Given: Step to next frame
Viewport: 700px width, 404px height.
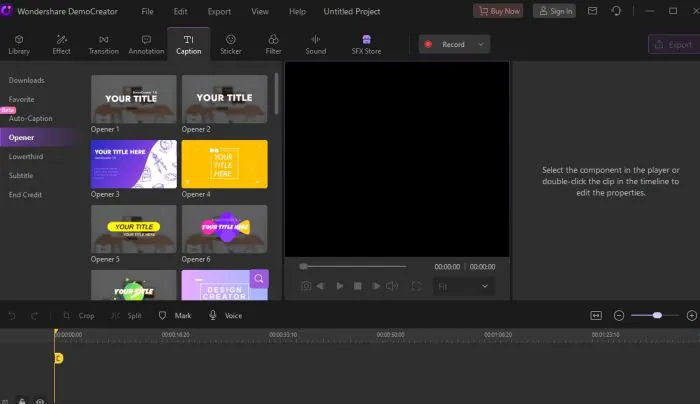Looking at the screenshot, I should (376, 286).
